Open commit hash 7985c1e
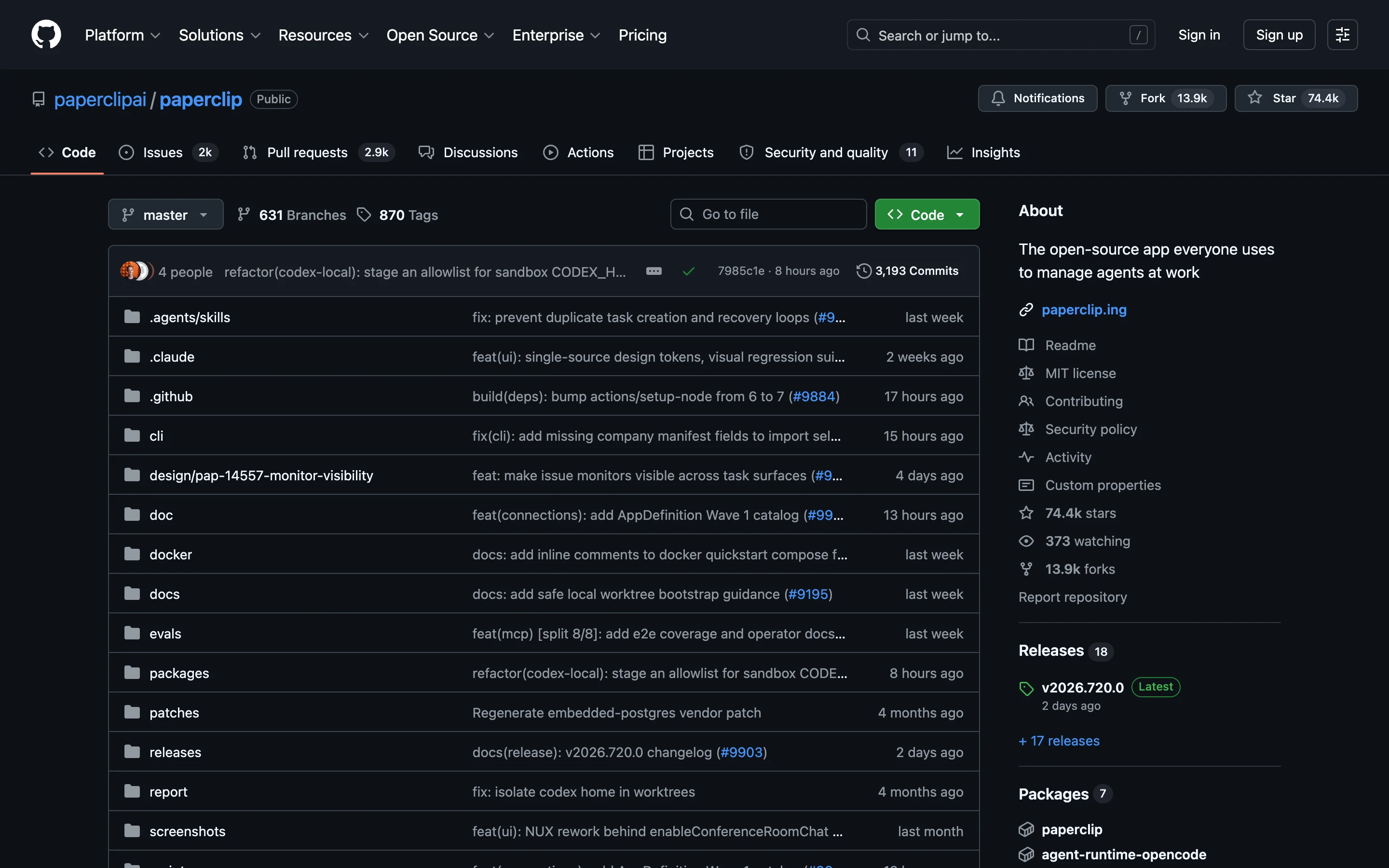This screenshot has width=1389, height=868. pos(740,271)
